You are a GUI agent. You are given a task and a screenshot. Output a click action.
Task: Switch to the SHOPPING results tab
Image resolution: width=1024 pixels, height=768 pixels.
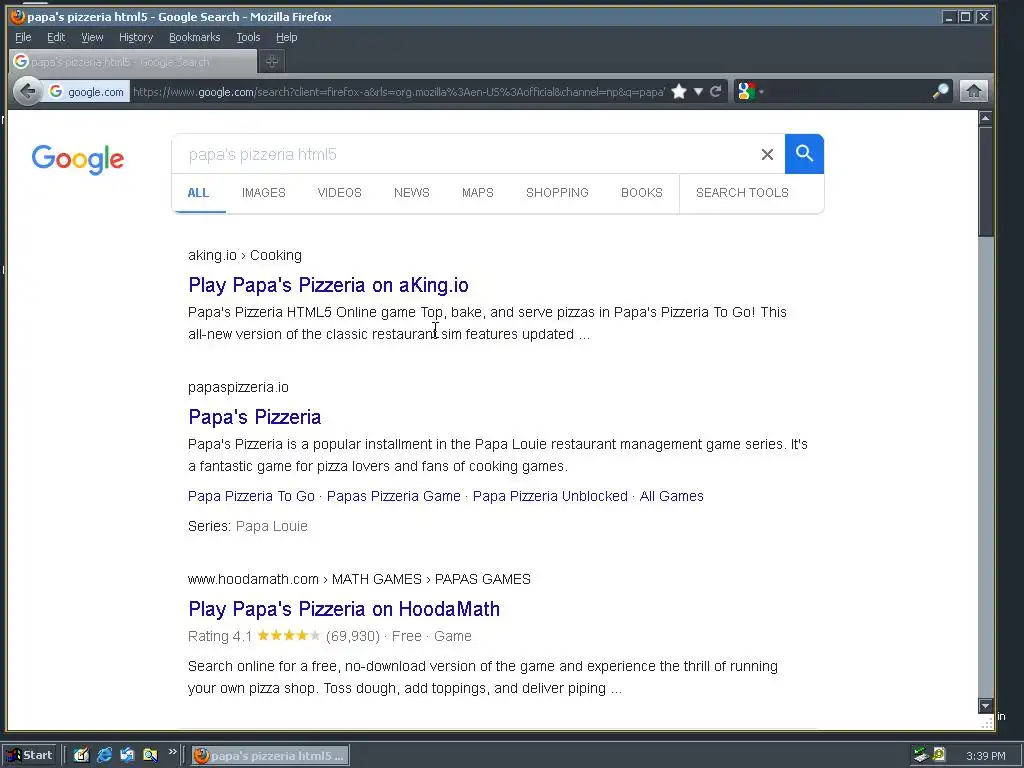[x=557, y=193]
